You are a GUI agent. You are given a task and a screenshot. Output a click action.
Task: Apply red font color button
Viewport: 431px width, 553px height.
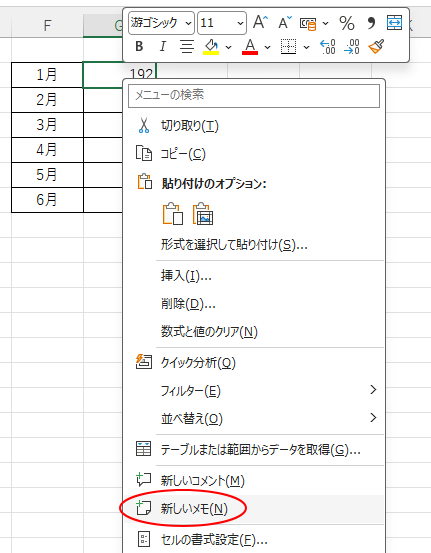point(250,46)
